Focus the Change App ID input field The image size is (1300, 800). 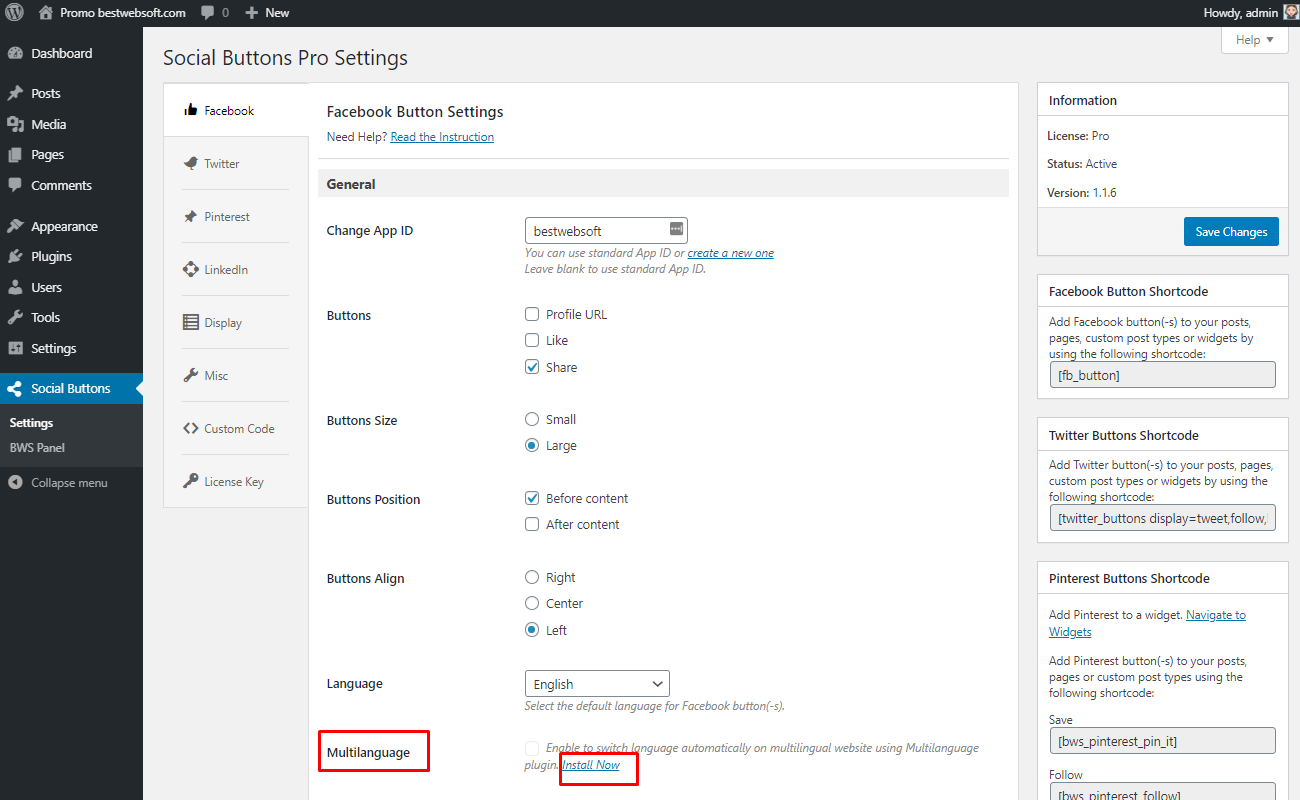coord(606,230)
